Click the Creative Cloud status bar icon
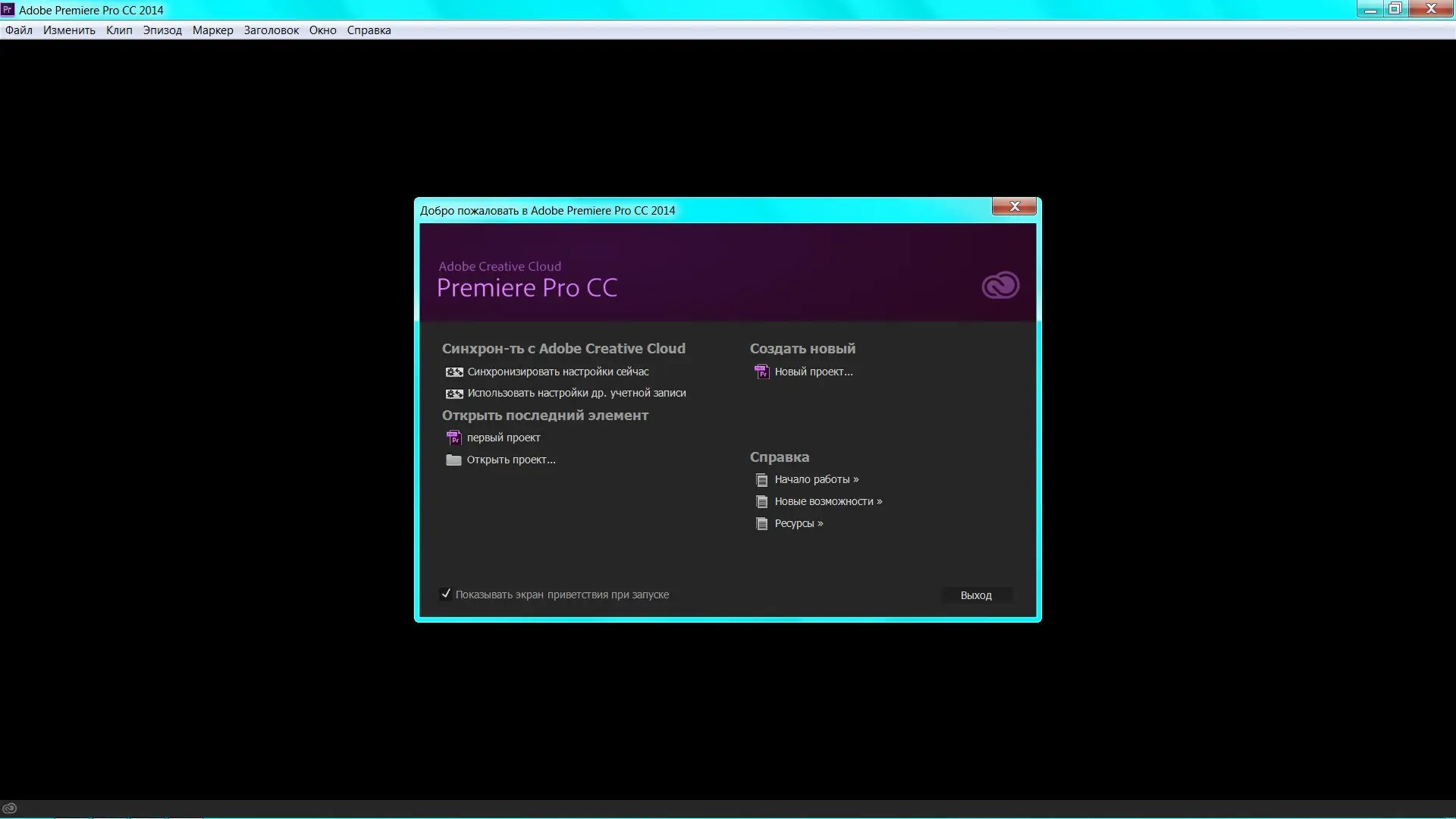The height and width of the screenshot is (819, 1456). pyautogui.click(x=10, y=808)
